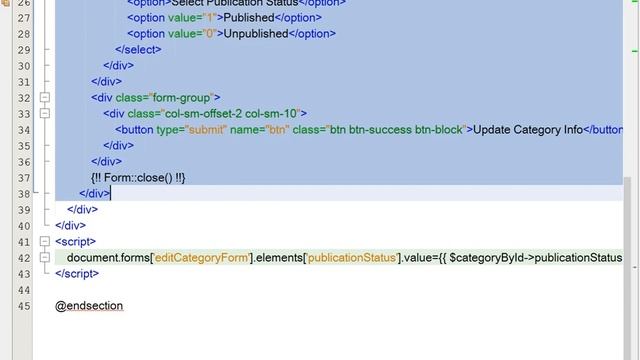Click the option value="1" attribute
This screenshot has height=360, width=640.
(192, 18)
